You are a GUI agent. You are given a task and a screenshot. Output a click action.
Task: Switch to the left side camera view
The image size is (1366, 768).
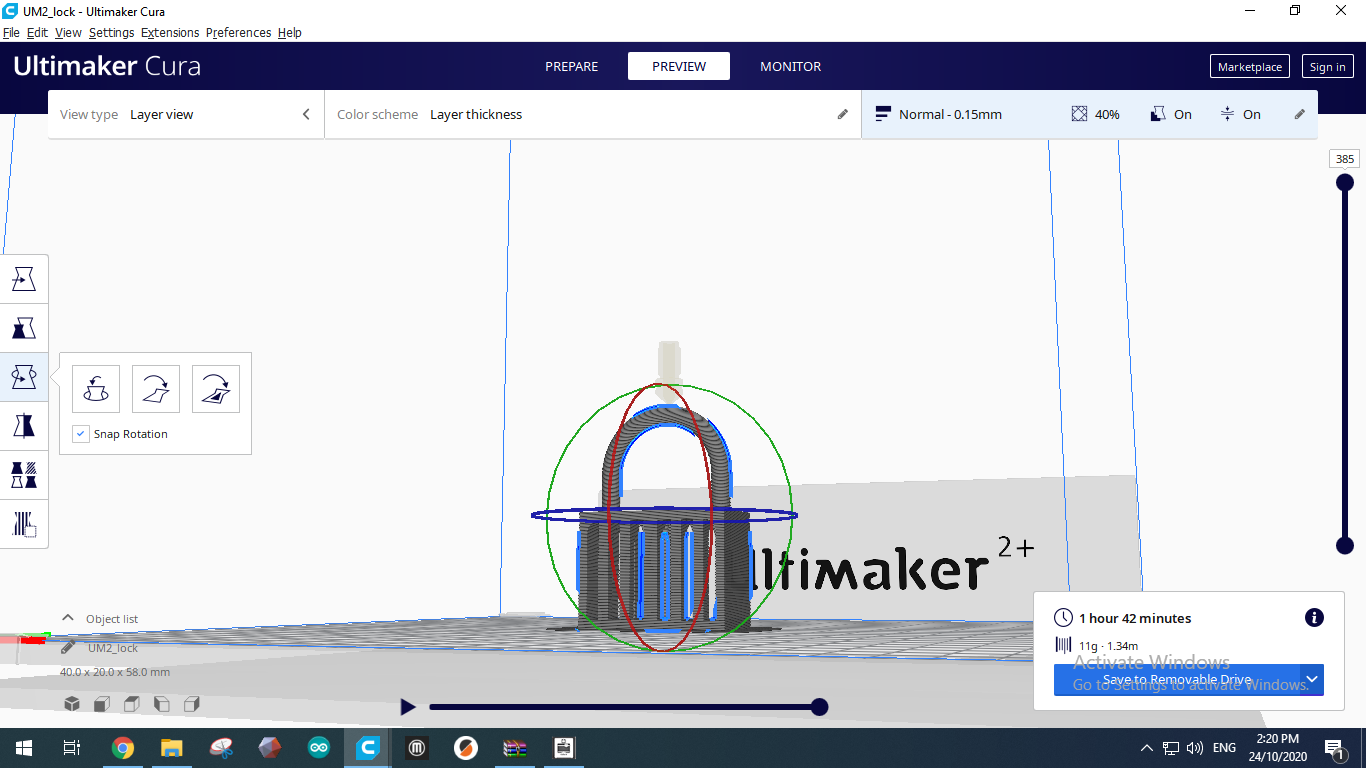(162, 704)
